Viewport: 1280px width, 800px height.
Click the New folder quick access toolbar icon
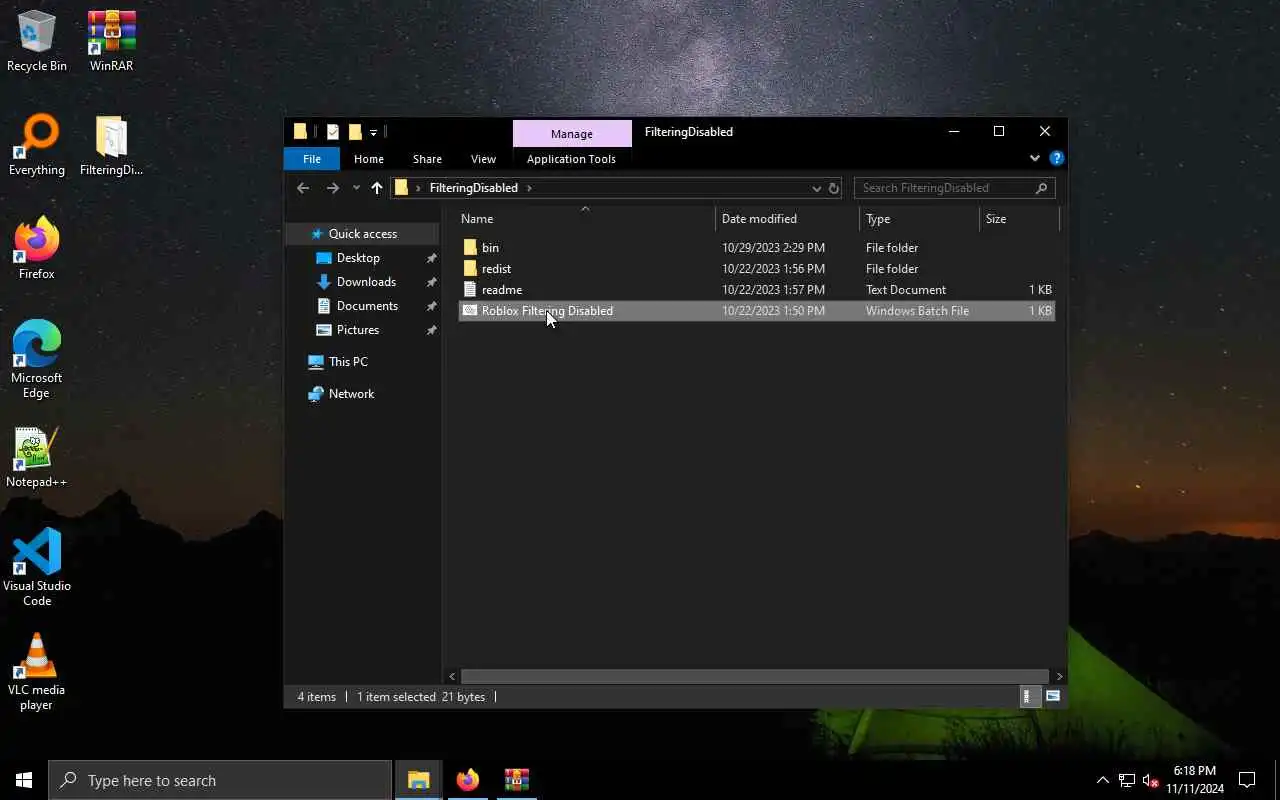(355, 132)
